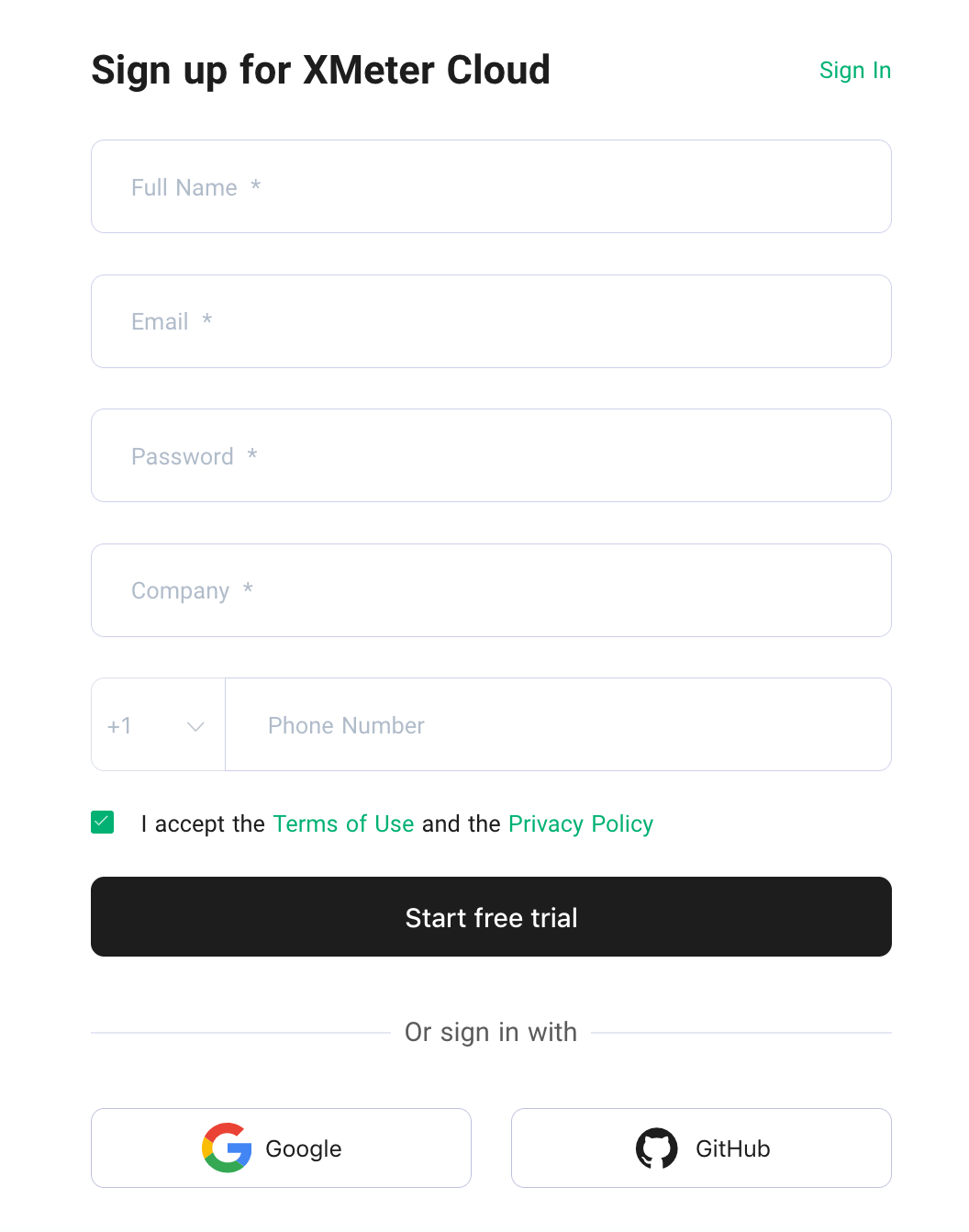Viewport: 969px width, 1232px height.
Task: Expand the country code chevron arrow
Action: click(195, 726)
